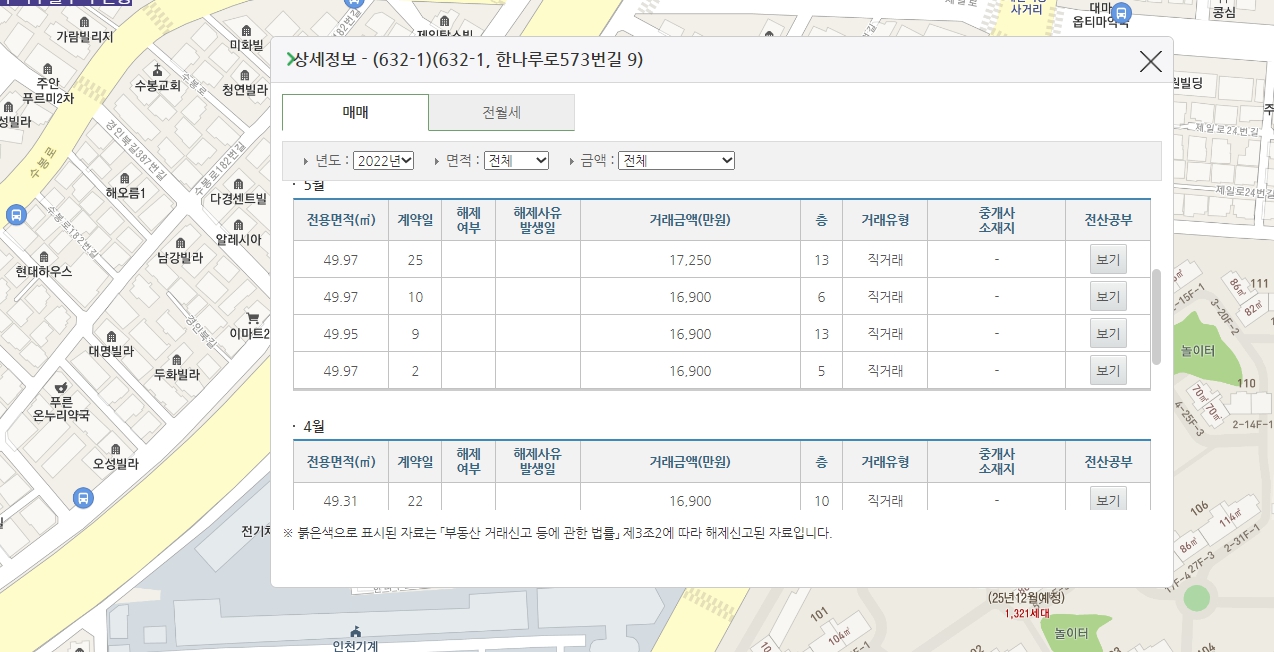Select the 이마트 mart icon on the map
The height and width of the screenshot is (652, 1274).
click(x=251, y=317)
